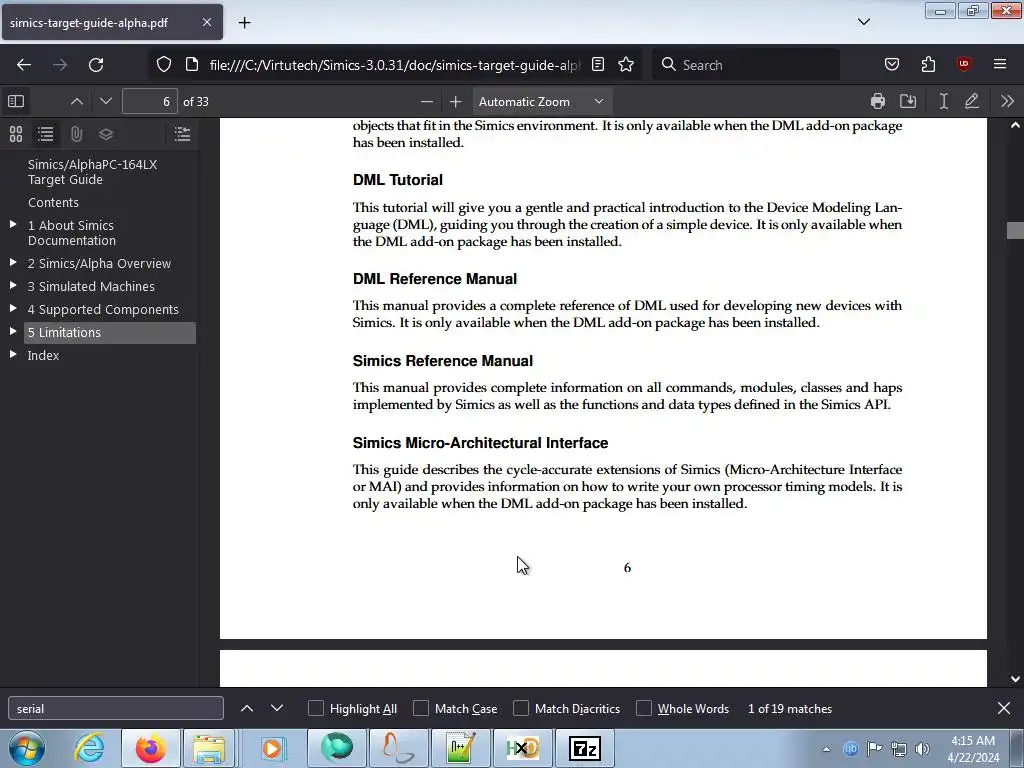Open Automatic Zoom dropdown
This screenshot has width=1024, height=768.
(x=541, y=102)
